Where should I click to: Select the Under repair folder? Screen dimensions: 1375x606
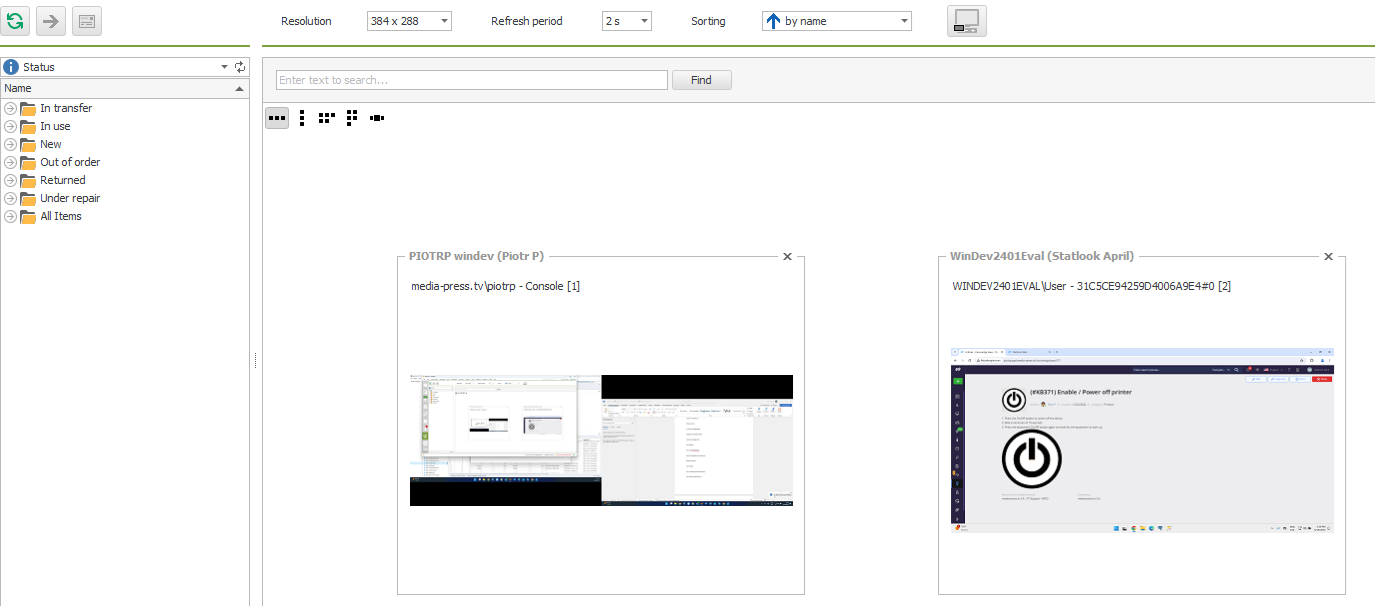[x=70, y=198]
